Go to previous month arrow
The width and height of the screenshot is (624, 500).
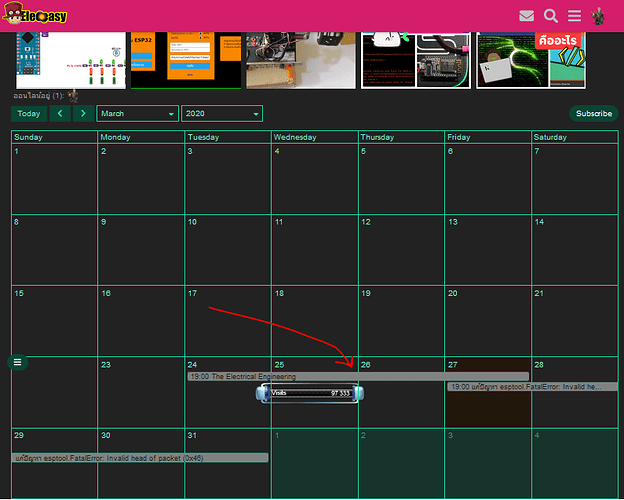pyautogui.click(x=60, y=113)
